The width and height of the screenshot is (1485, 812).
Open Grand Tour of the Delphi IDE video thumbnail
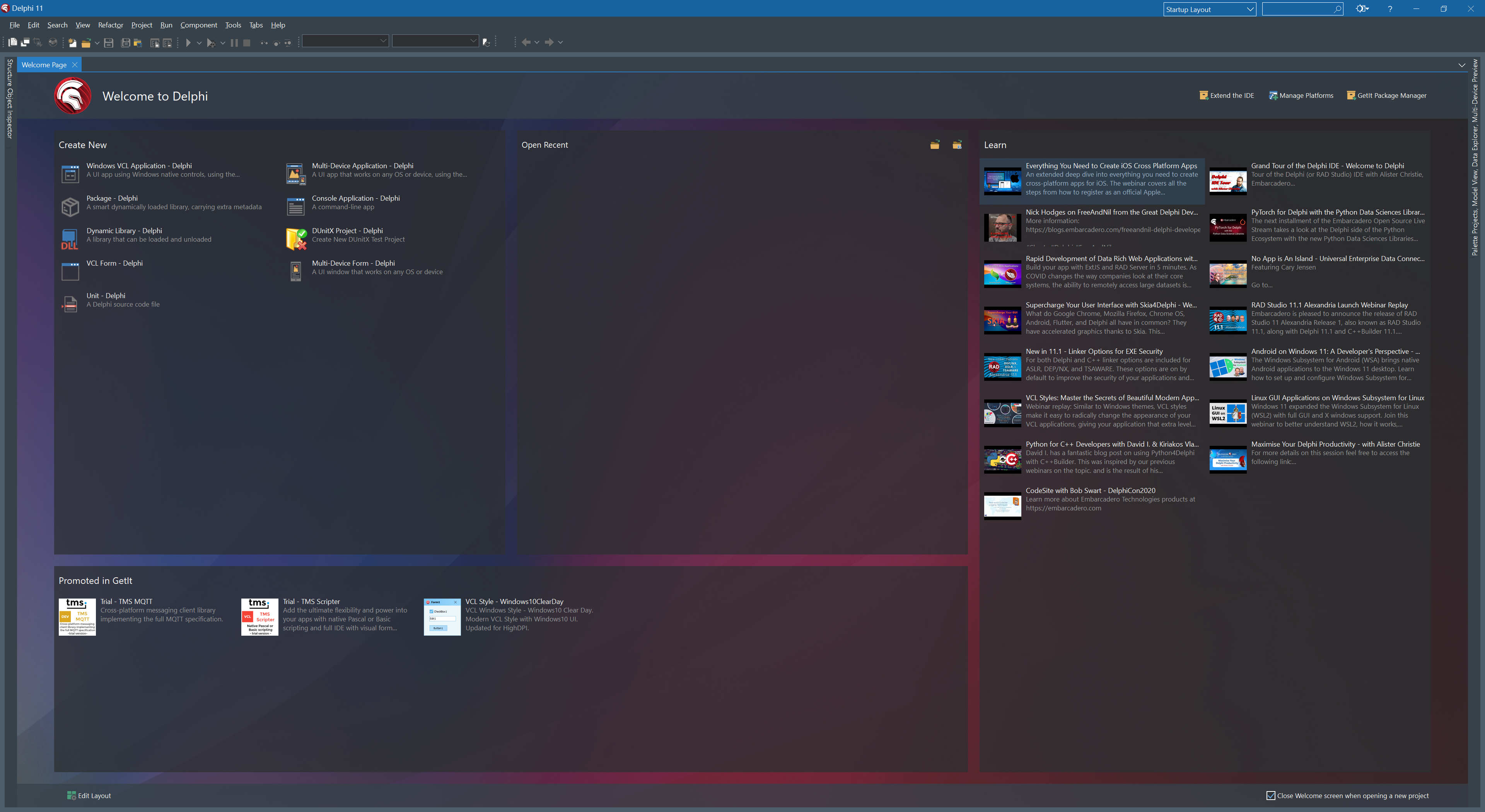pyautogui.click(x=1228, y=181)
